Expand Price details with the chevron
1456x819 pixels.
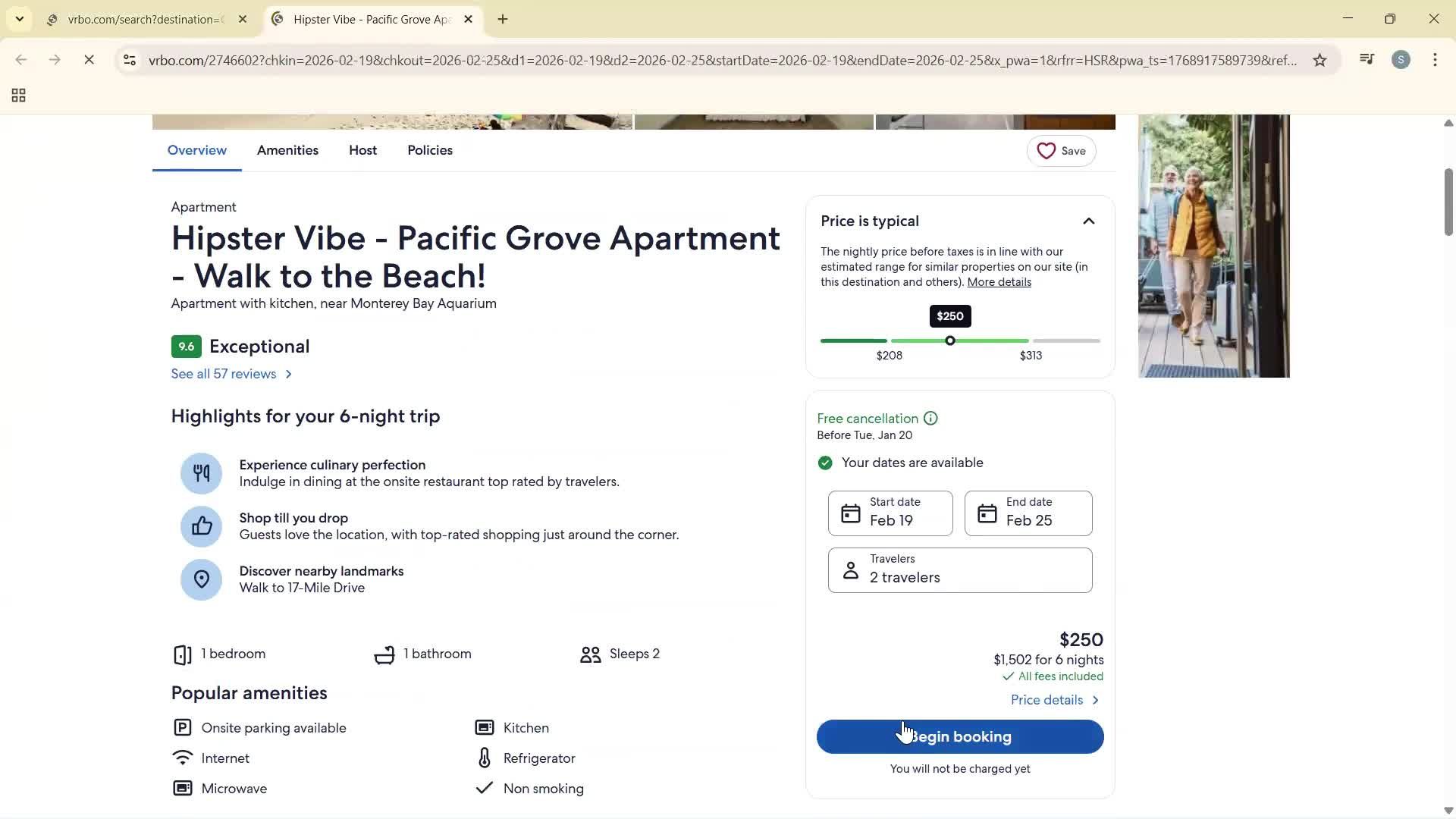click(x=1095, y=699)
